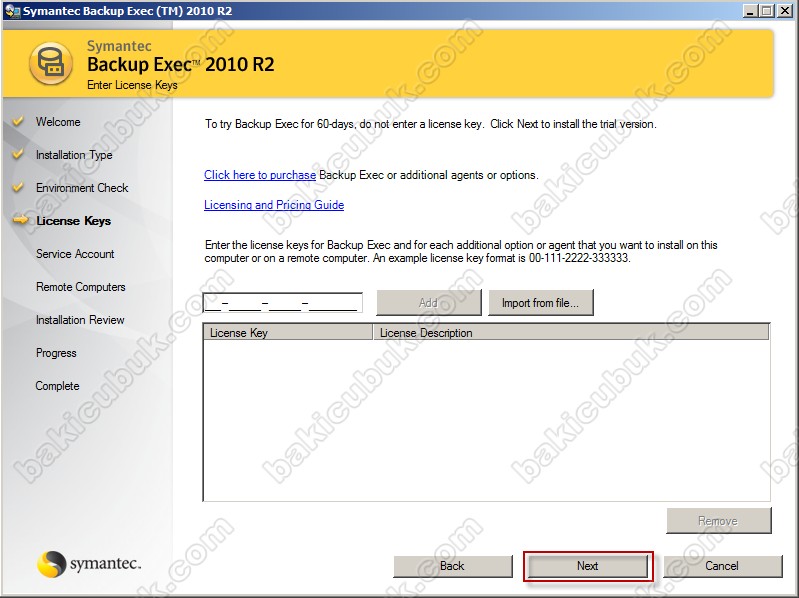The height and width of the screenshot is (598, 799).
Task: Open the Licensing and Pricing Guide link
Action: coord(274,205)
